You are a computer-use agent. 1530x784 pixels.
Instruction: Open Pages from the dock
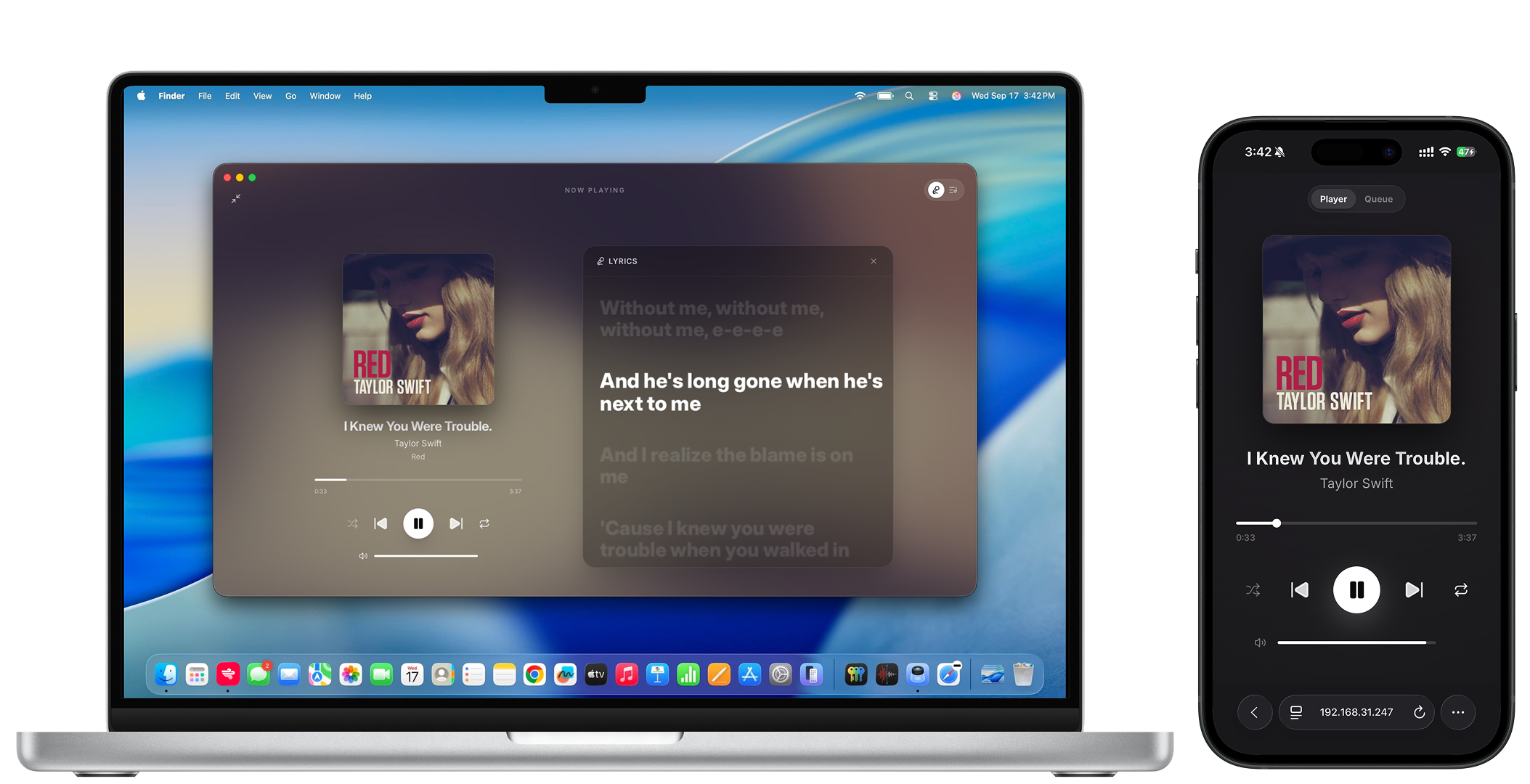pos(719,674)
